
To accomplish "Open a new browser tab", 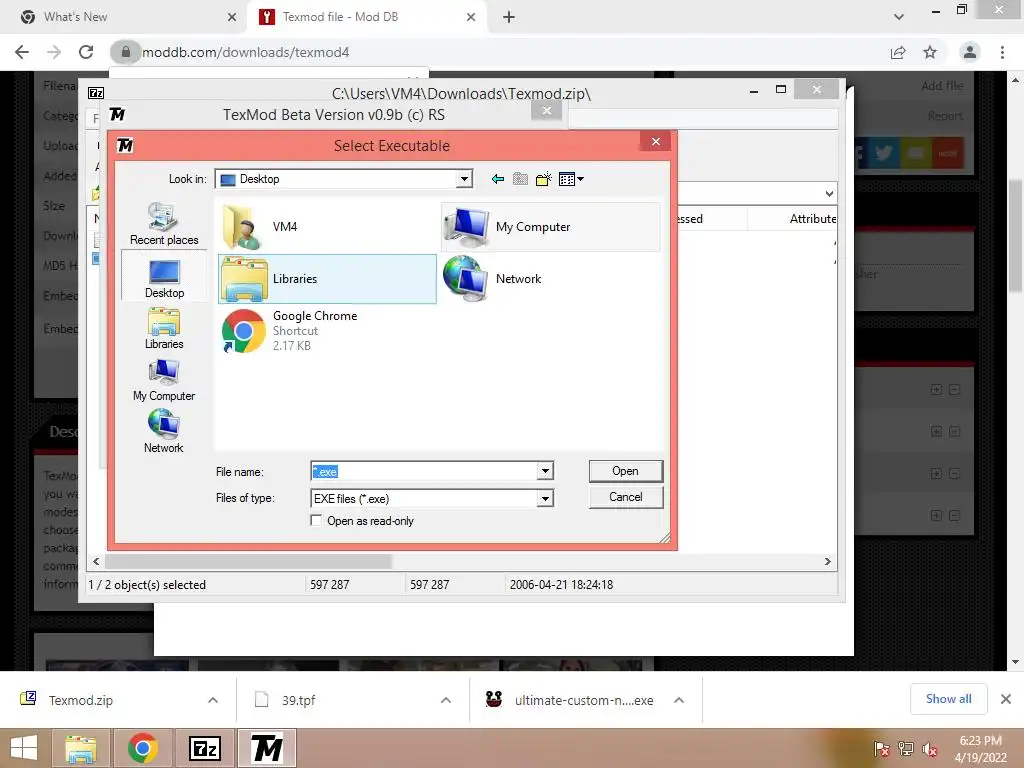I will pos(509,17).
